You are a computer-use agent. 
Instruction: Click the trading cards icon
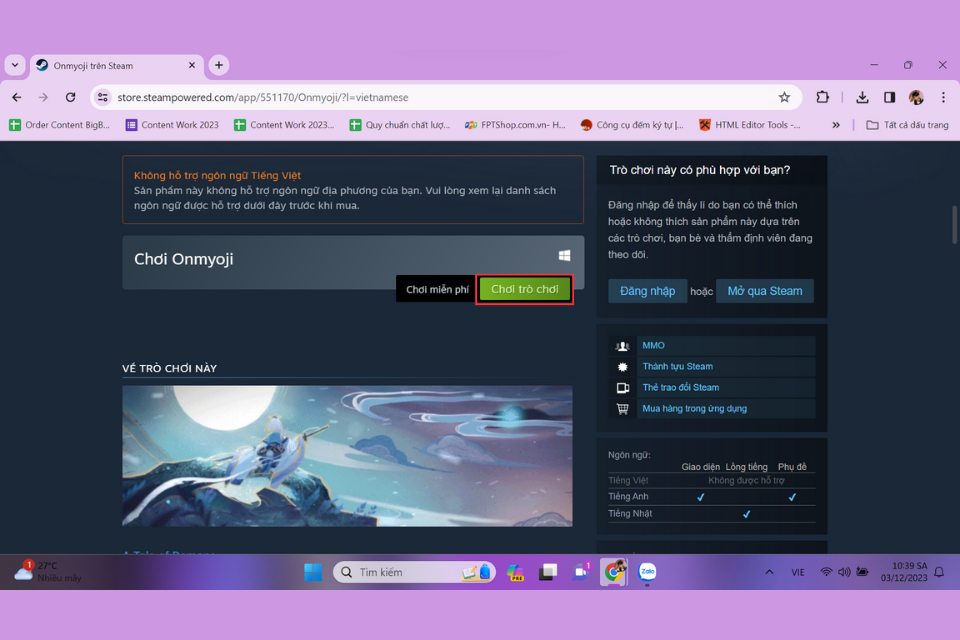[623, 388]
